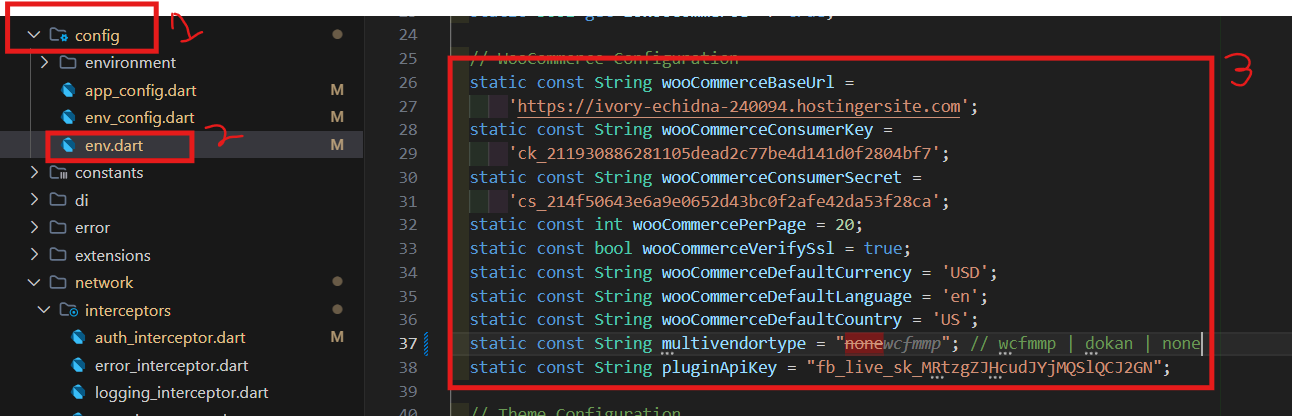Click the Dart icon beside logging_interceptor.dart

click(80, 392)
